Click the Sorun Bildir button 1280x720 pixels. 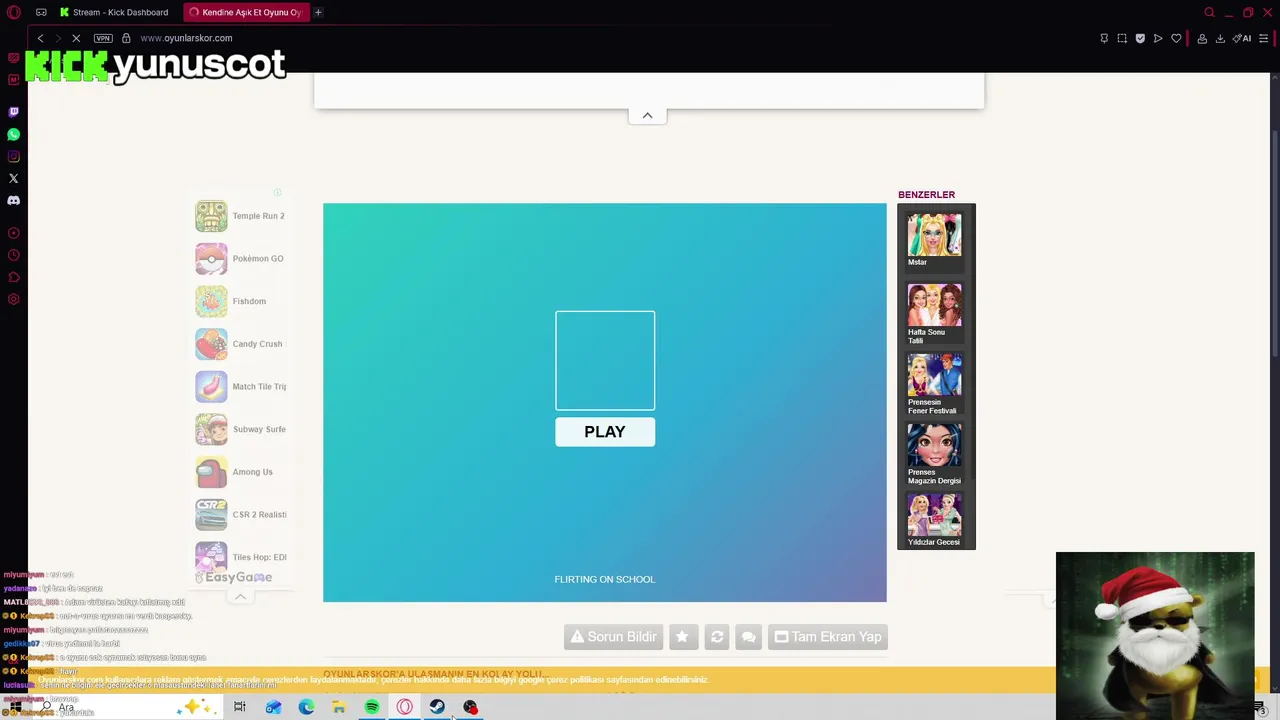pos(613,637)
